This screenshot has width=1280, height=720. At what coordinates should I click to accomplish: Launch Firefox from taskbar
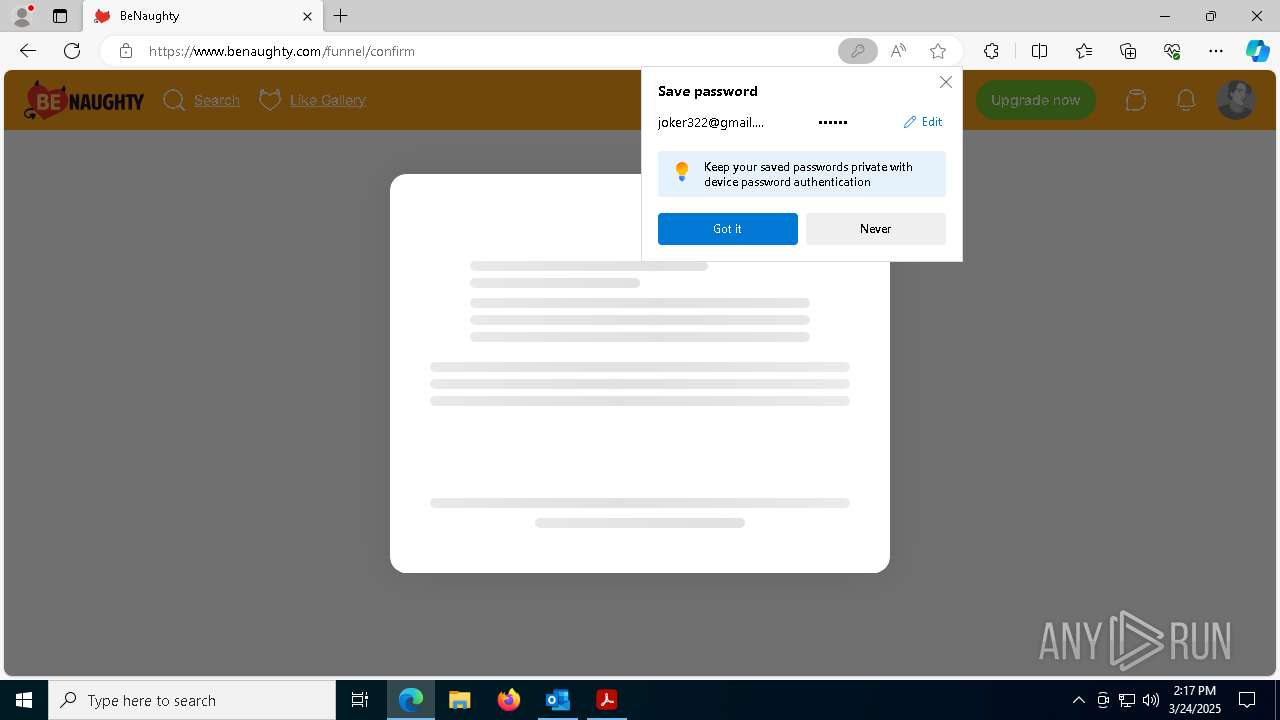pyautogui.click(x=509, y=700)
